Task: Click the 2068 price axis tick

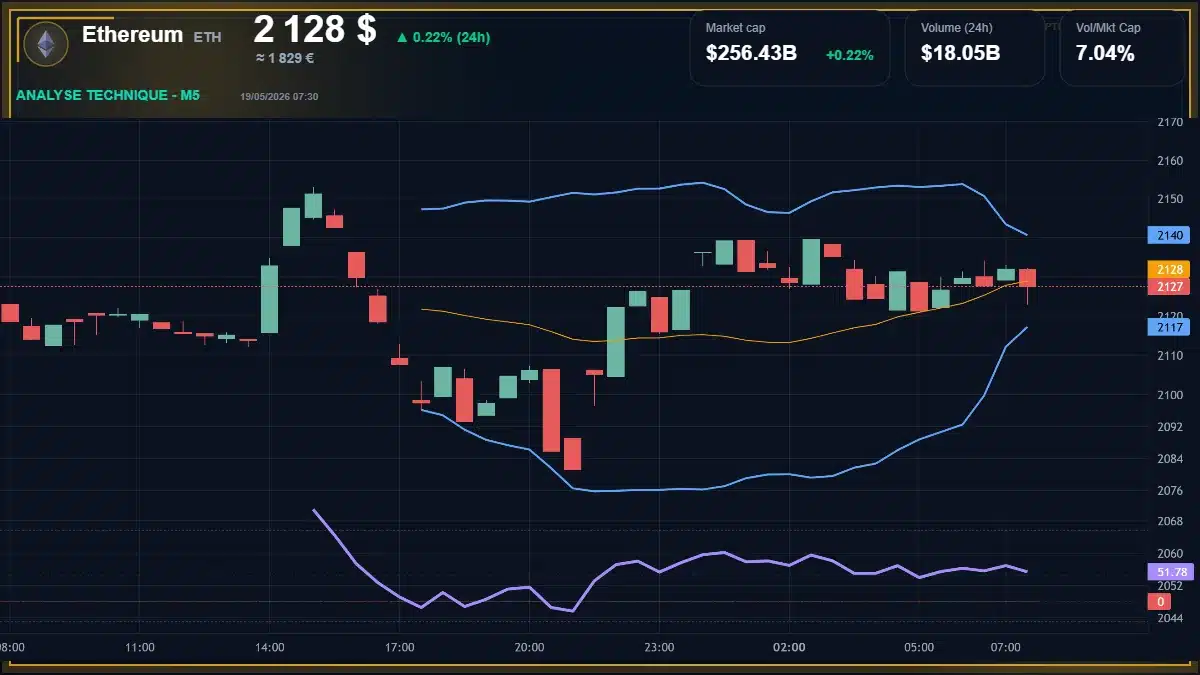Action: click(x=1169, y=522)
